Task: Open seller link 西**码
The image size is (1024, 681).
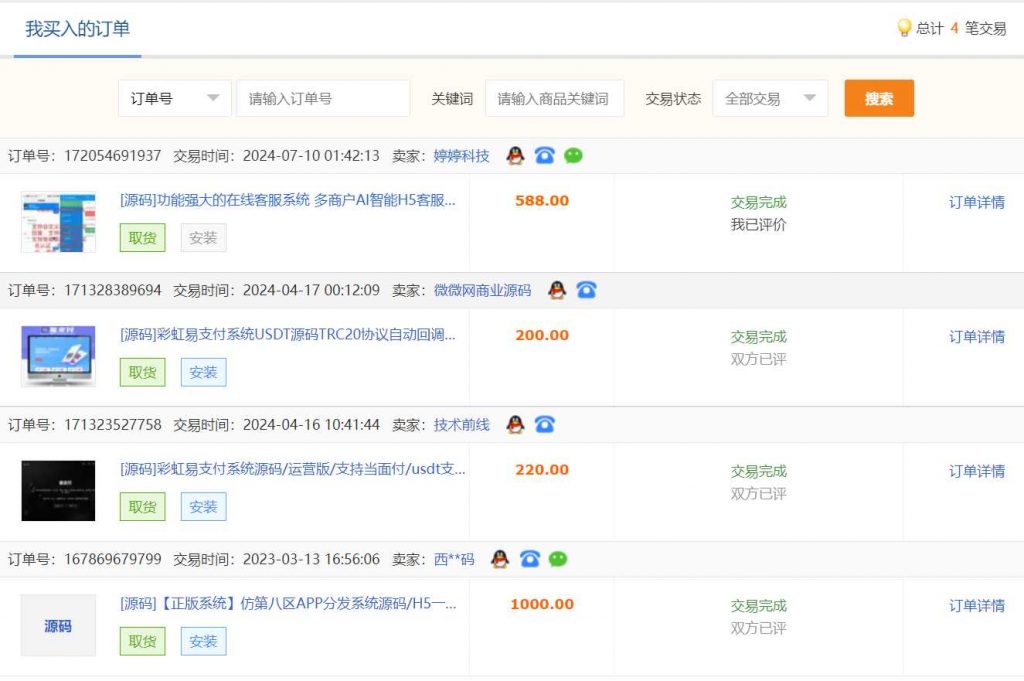Action: [x=454, y=560]
